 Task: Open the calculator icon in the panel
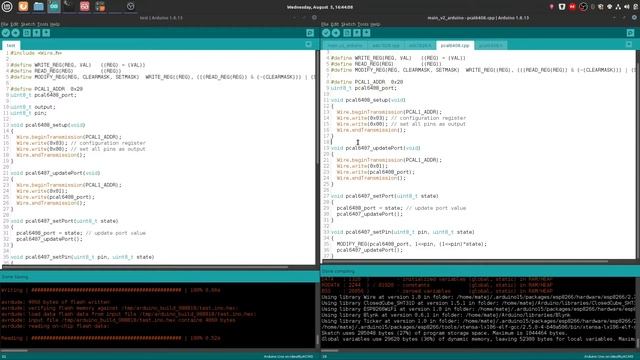[x=100, y=6]
